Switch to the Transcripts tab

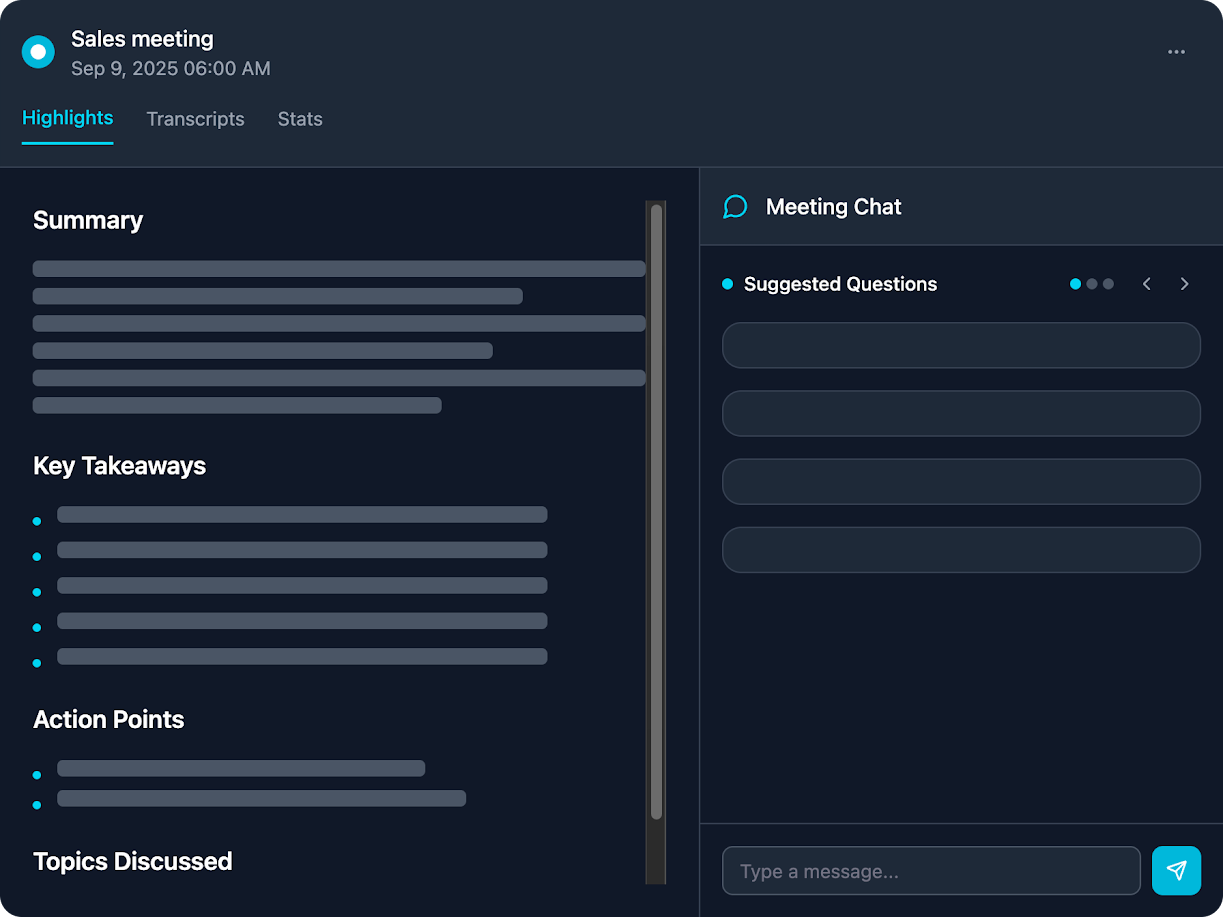pos(195,119)
